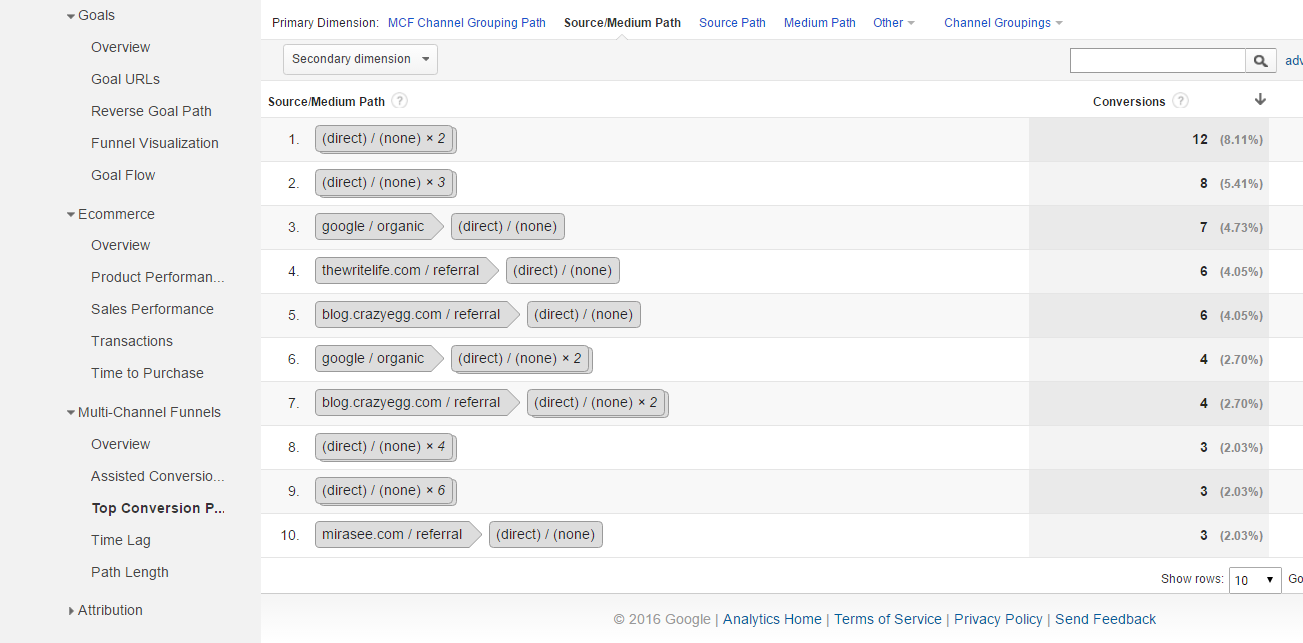This screenshot has width=1303, height=643.
Task: Select the Source Path dimension
Action: point(732,23)
